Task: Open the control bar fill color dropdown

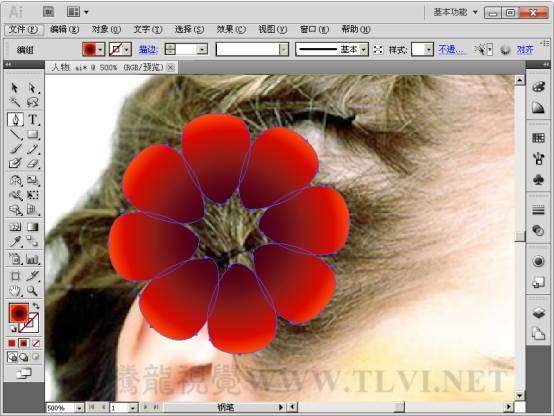Action: click(100, 49)
